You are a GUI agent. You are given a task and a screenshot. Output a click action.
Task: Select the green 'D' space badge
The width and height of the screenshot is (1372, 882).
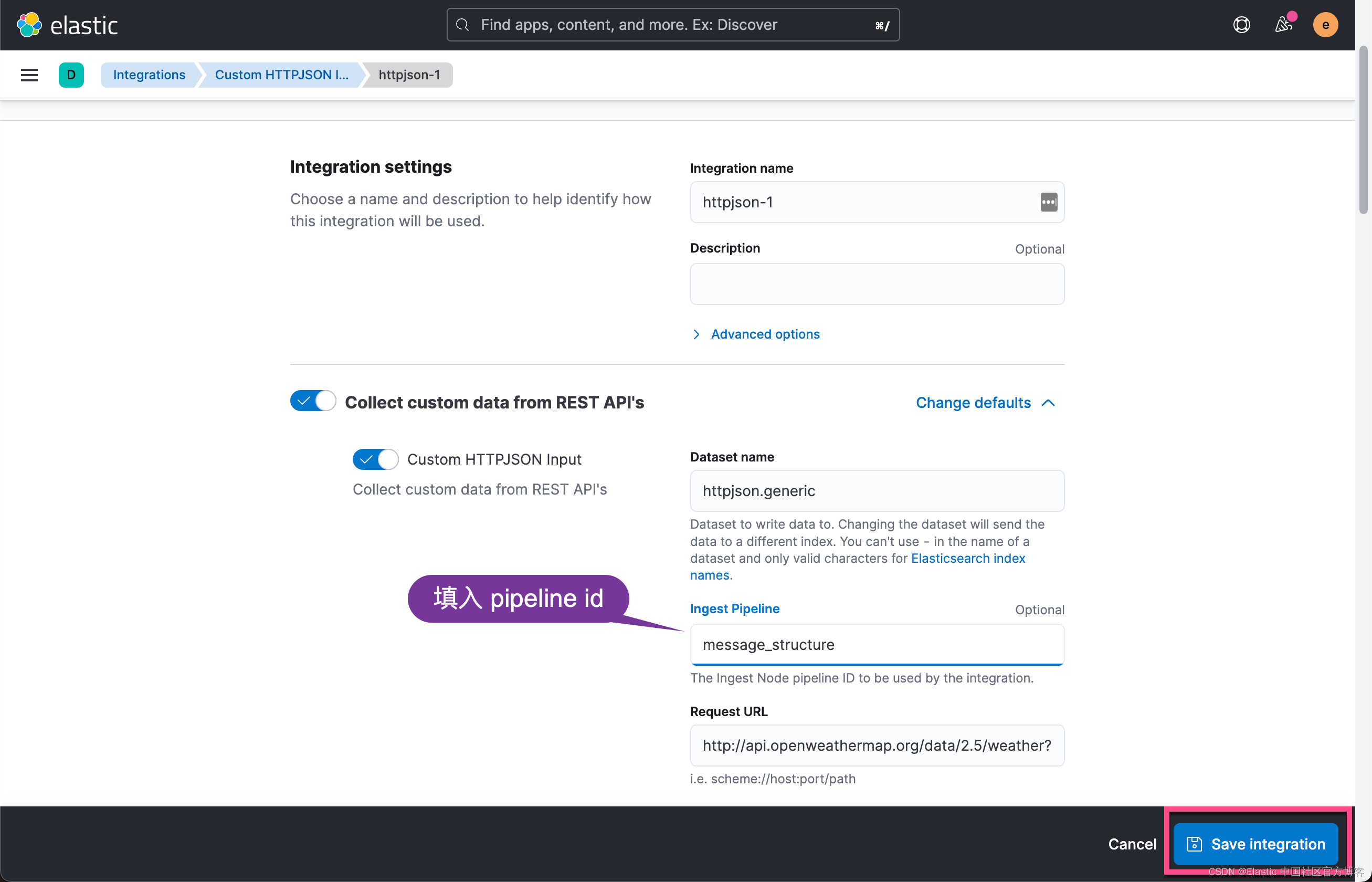click(71, 75)
